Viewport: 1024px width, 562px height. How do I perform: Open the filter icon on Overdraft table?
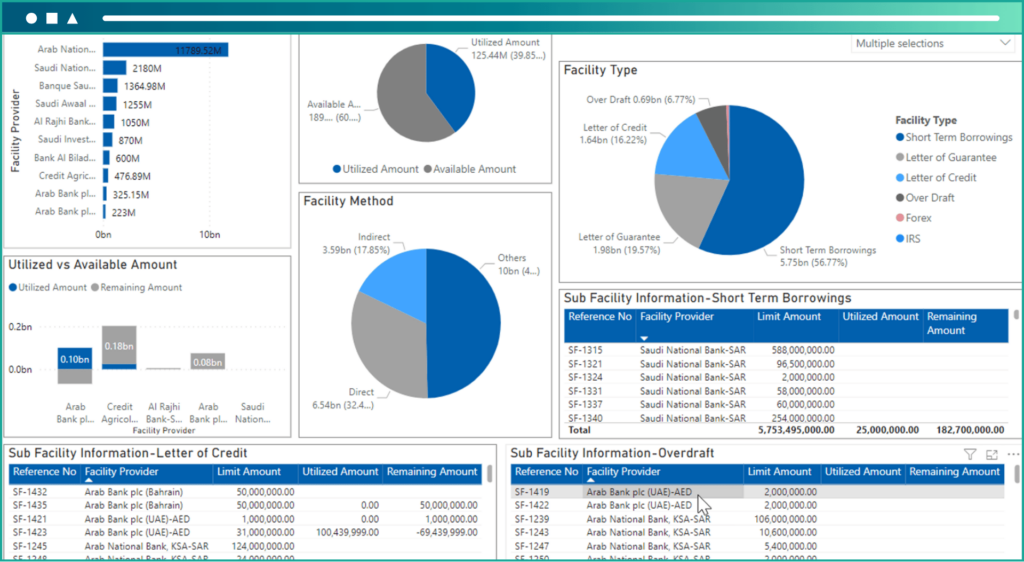(x=969, y=454)
